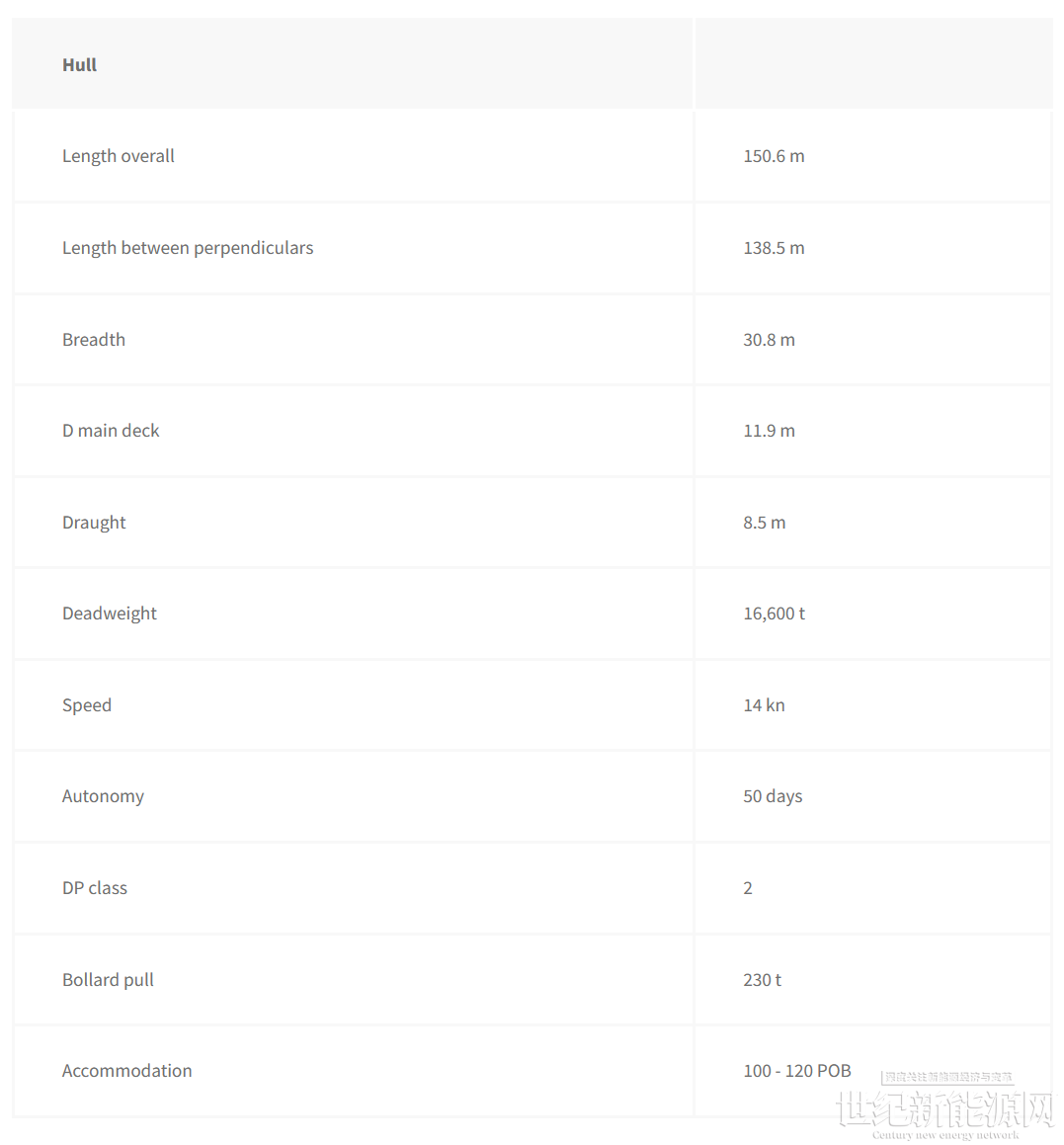This screenshot has width=1064, height=1145.
Task: Click the 11.9 m value
Action: pos(769,431)
